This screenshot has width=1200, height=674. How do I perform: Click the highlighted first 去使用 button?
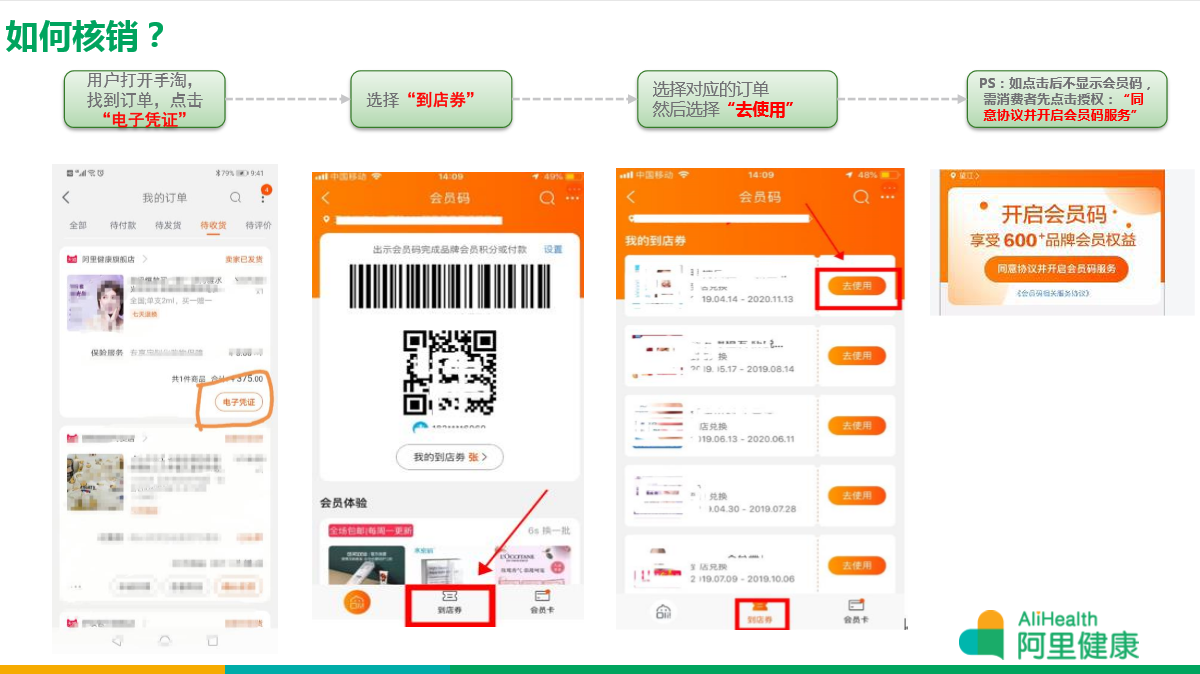pos(857,286)
